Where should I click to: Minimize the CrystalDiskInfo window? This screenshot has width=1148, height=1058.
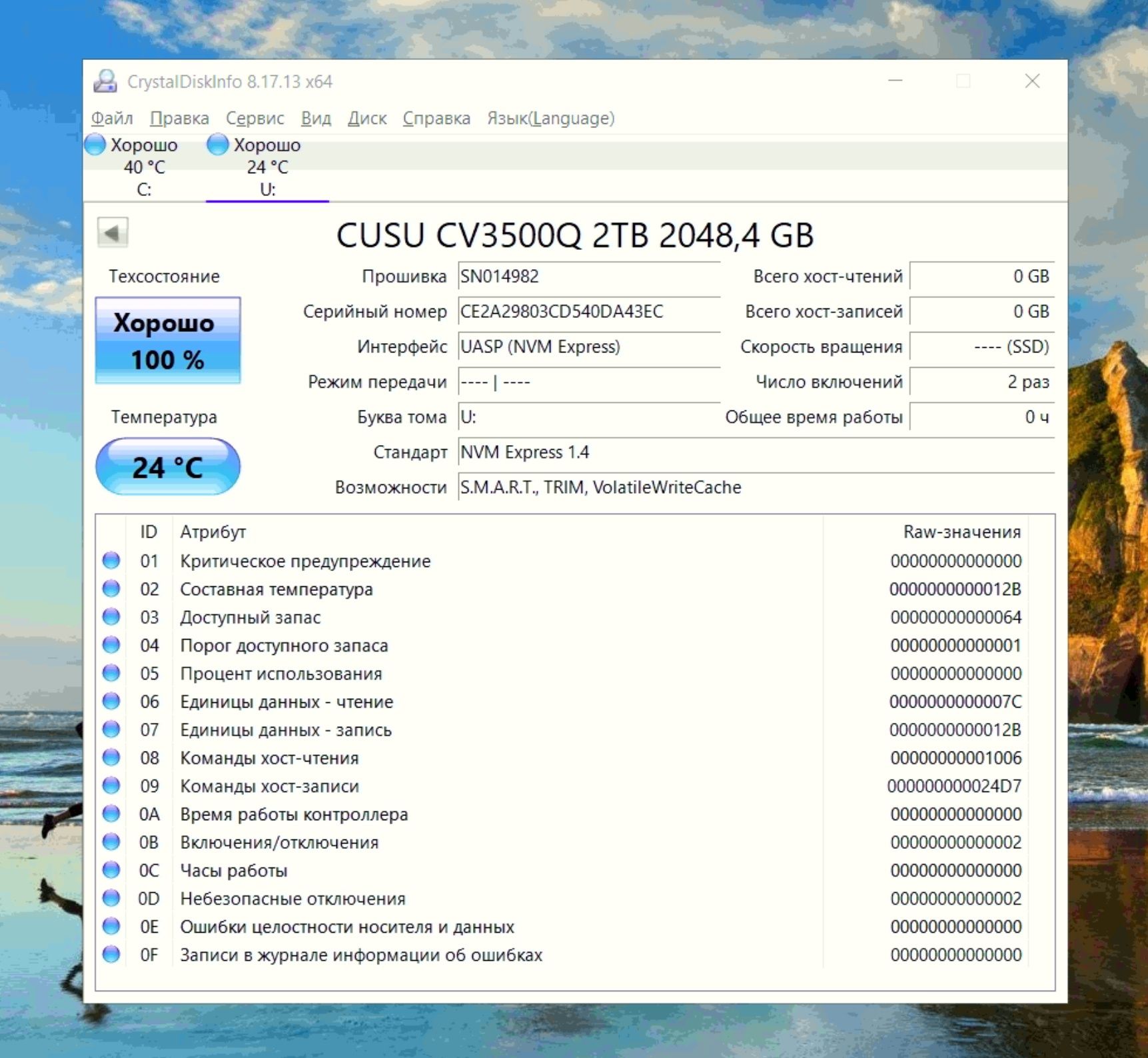[x=895, y=81]
